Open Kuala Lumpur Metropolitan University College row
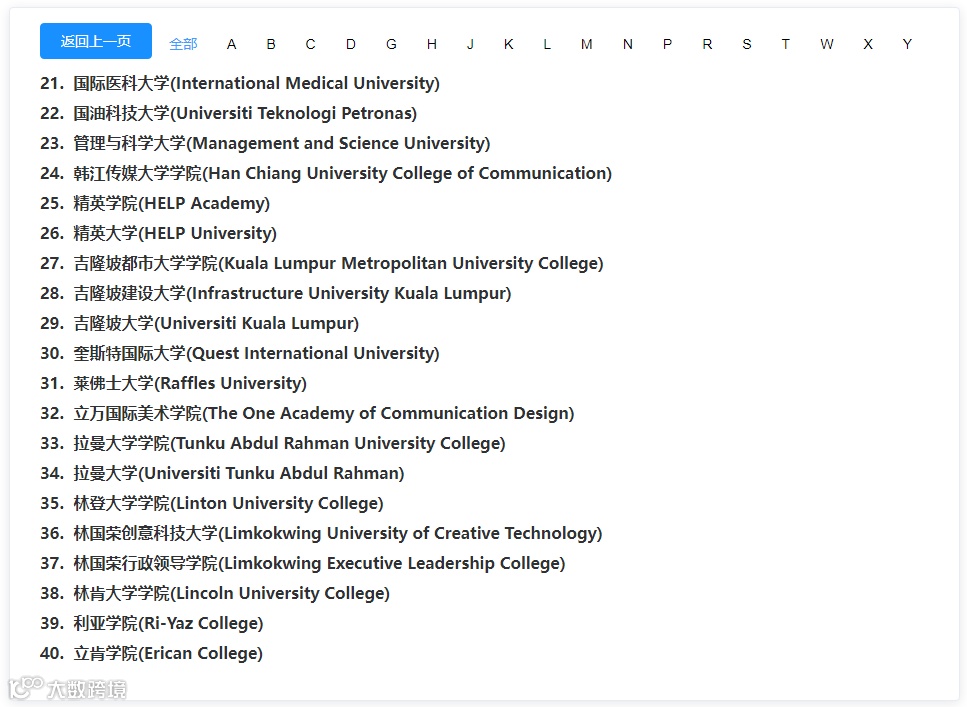 point(322,263)
